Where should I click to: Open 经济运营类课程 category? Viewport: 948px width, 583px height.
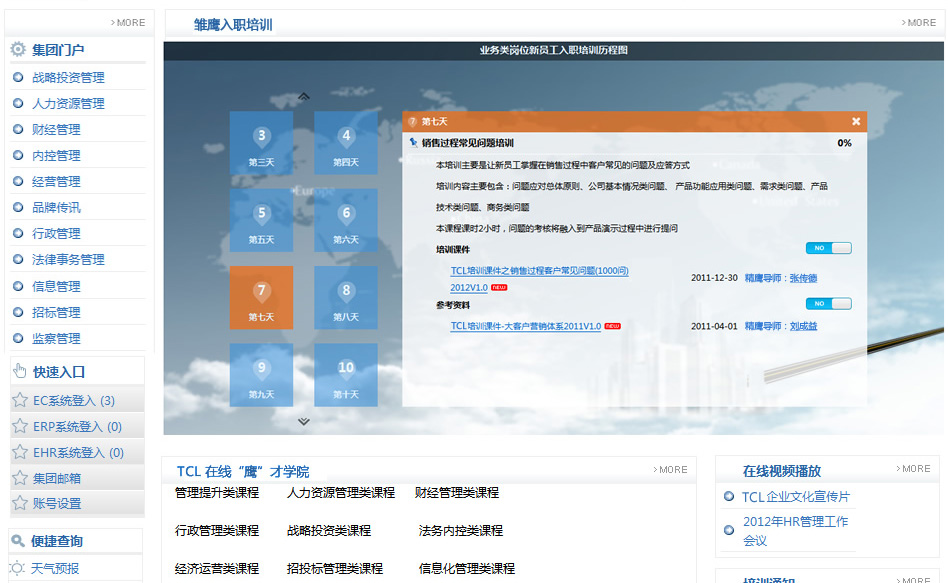[x=216, y=569]
